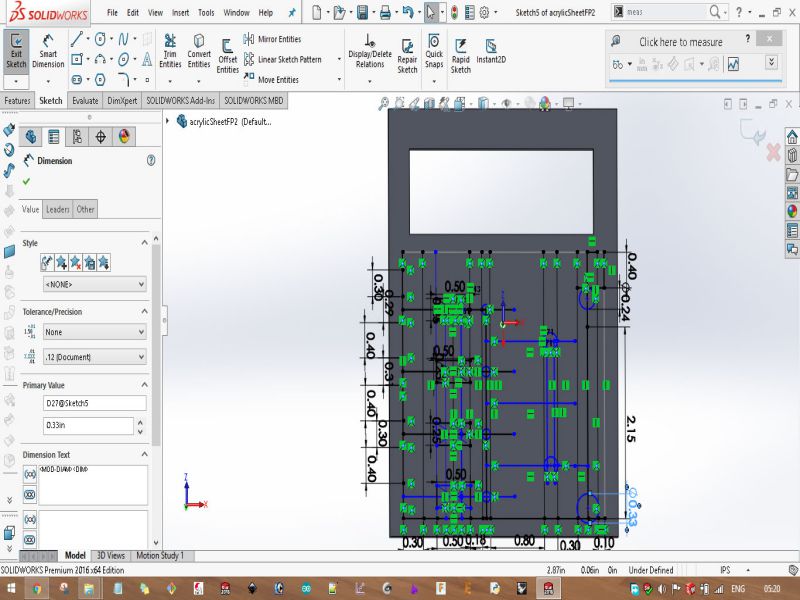Viewport: 800px width, 600px height.
Task: Open Display/Delete Relations
Action: coord(369,56)
